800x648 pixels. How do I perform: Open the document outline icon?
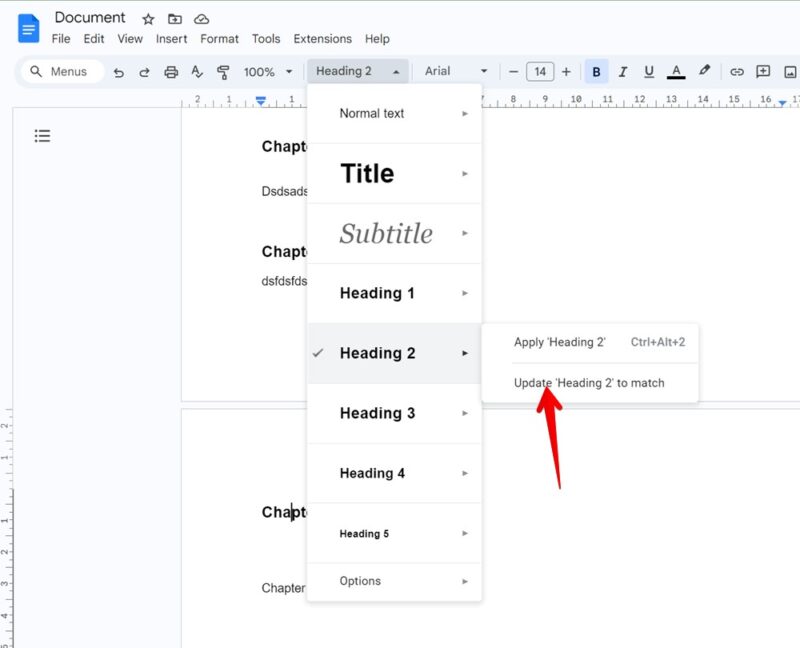(42, 135)
